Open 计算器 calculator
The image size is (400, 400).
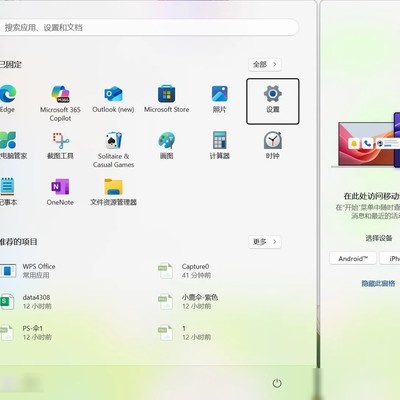(220, 145)
